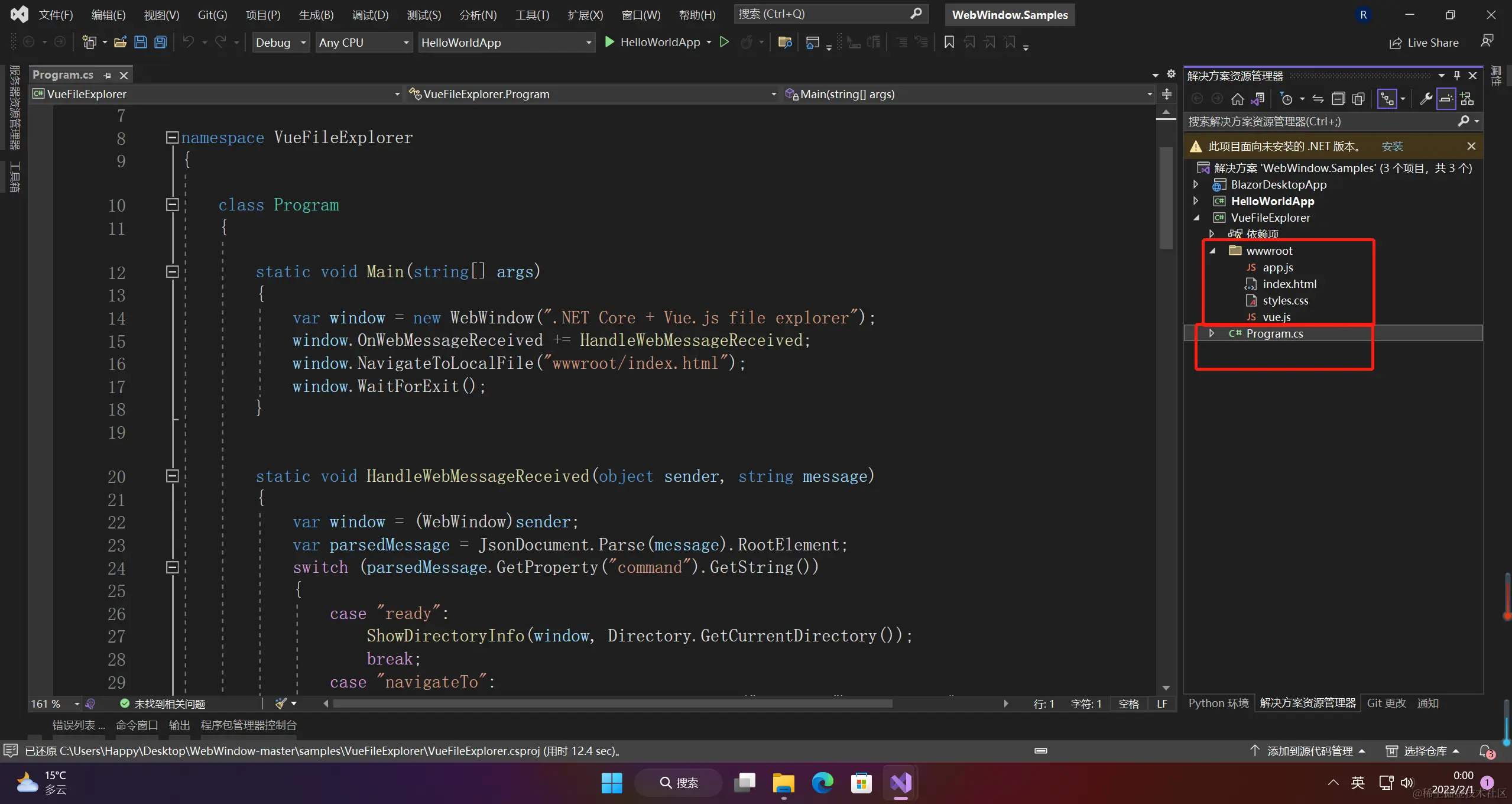Open properties via the wrench icon
Image resolution: width=1512 pixels, height=804 pixels.
pos(1426,99)
